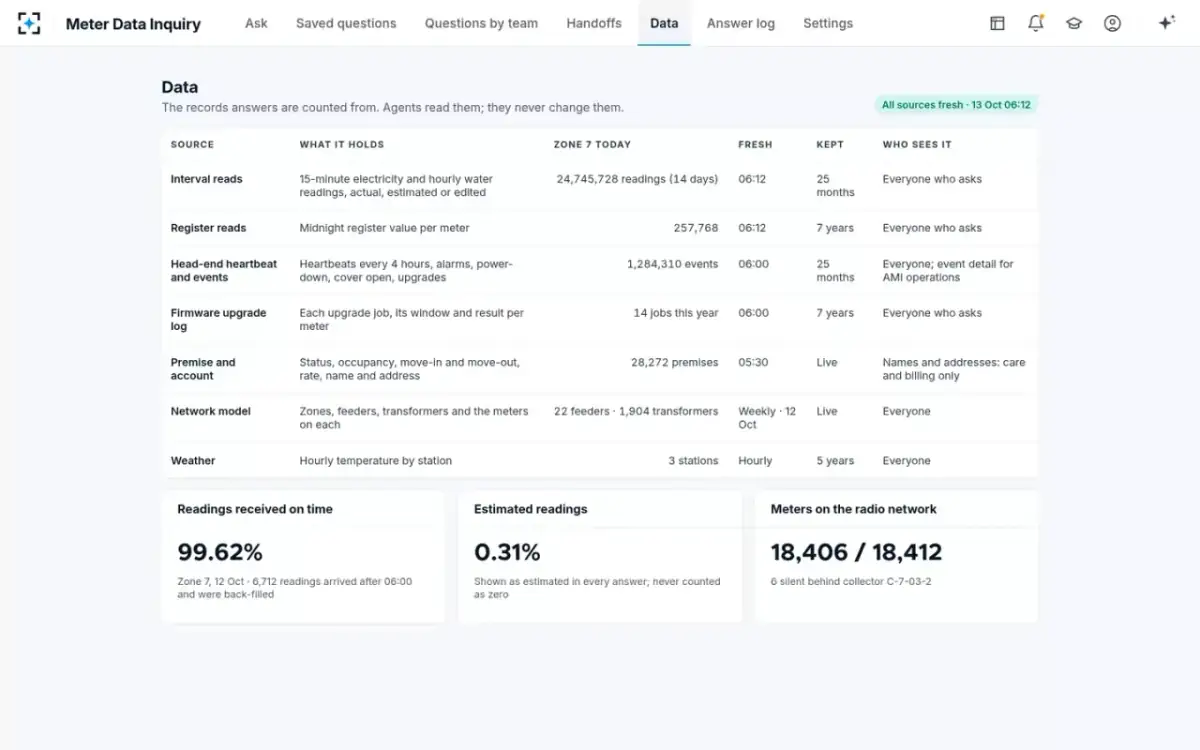The height and width of the screenshot is (750, 1200).
Task: Click 22 feeders · 1,904 transformers value
Action: pyautogui.click(x=636, y=411)
